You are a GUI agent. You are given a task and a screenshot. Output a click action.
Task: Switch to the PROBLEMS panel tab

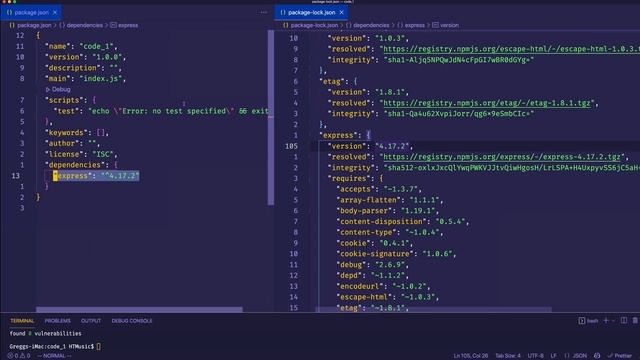(58, 321)
